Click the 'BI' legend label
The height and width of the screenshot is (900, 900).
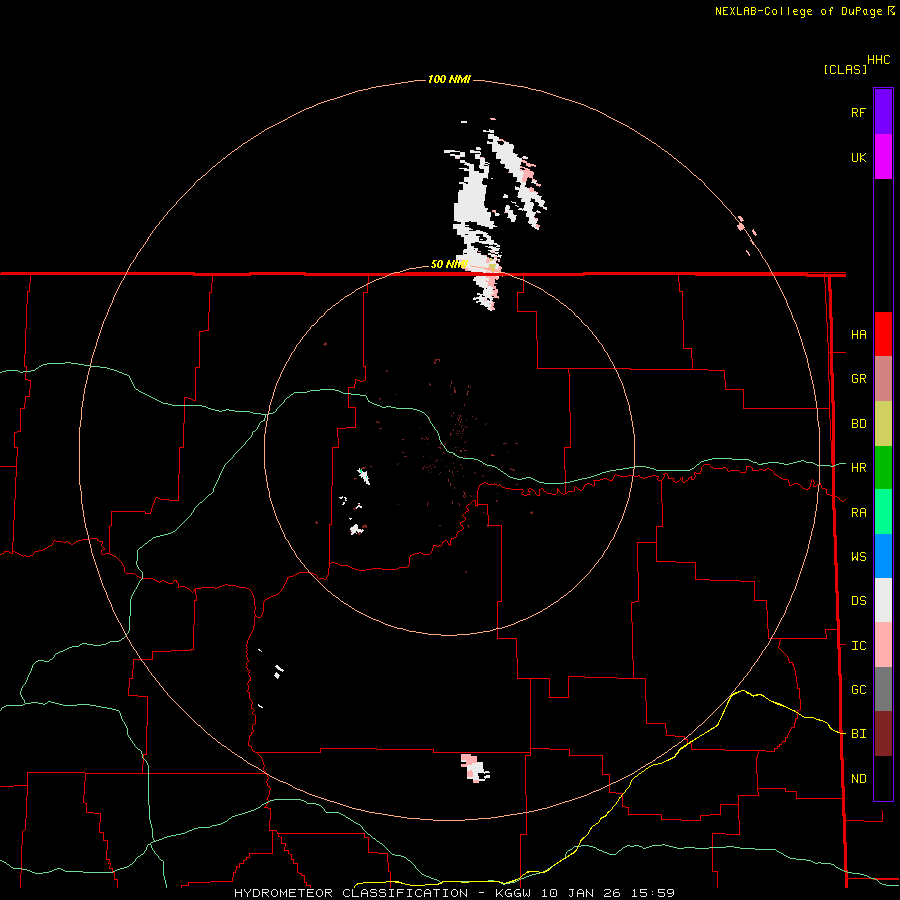coord(858,734)
